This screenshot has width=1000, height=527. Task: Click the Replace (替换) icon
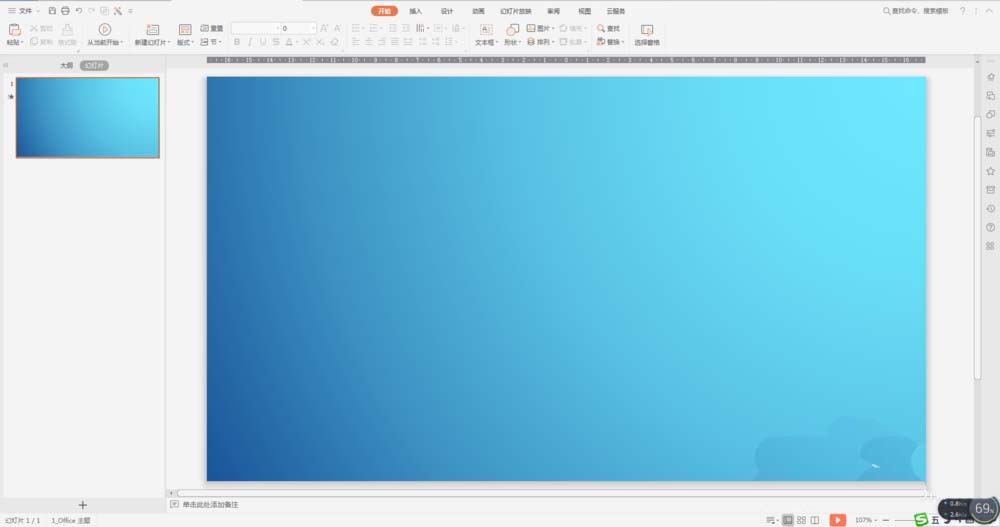coord(601,41)
